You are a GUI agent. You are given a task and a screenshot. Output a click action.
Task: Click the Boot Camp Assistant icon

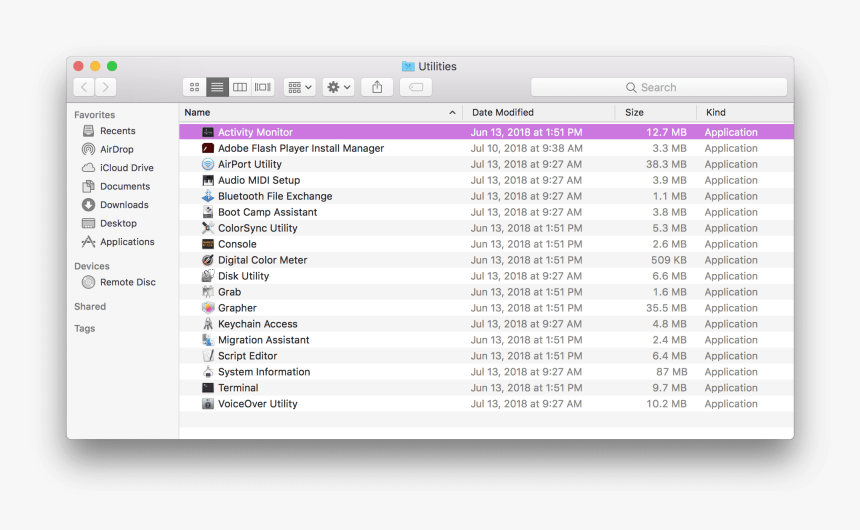(x=208, y=212)
